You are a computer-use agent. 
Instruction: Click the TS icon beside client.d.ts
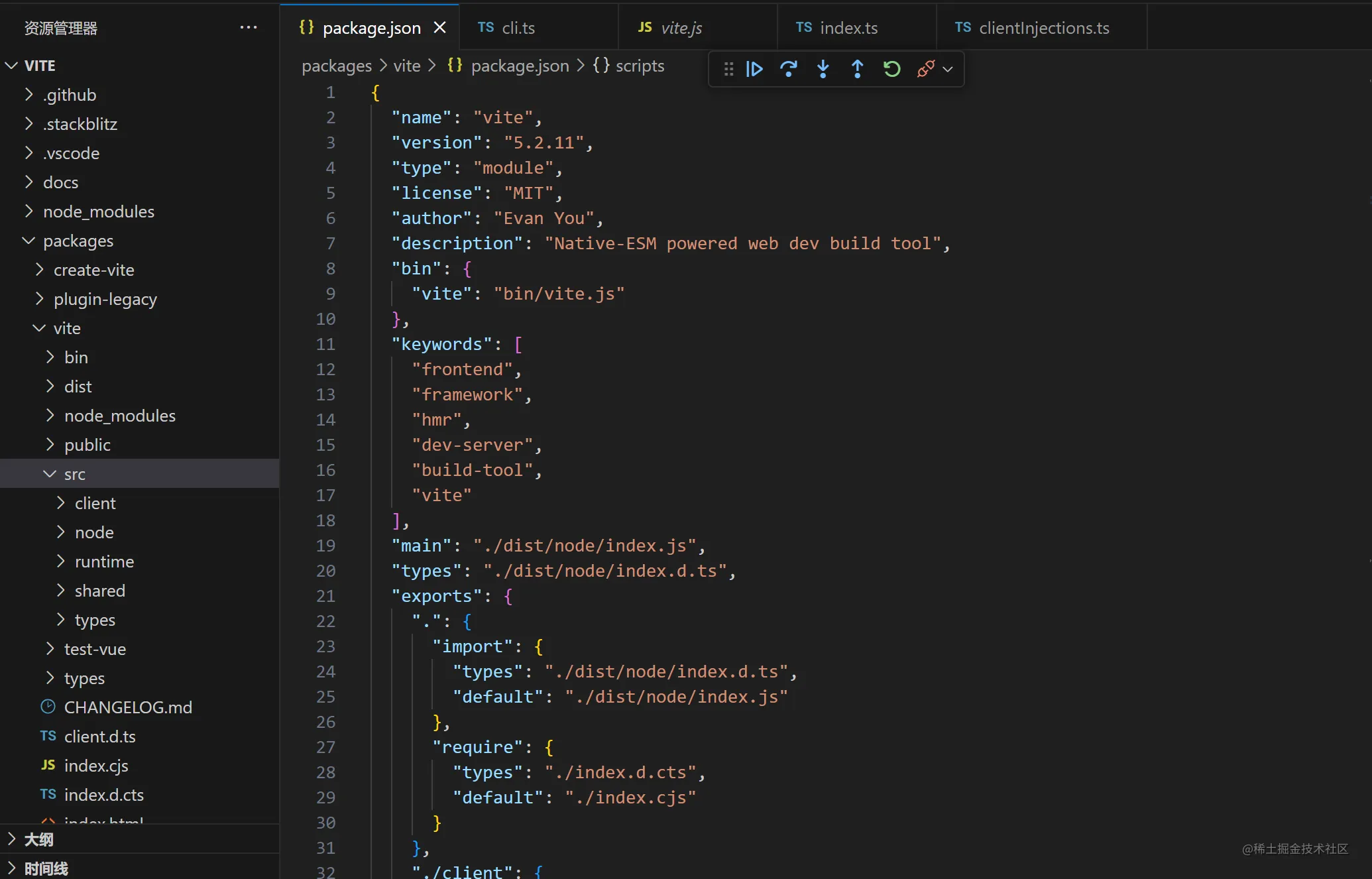click(48, 736)
